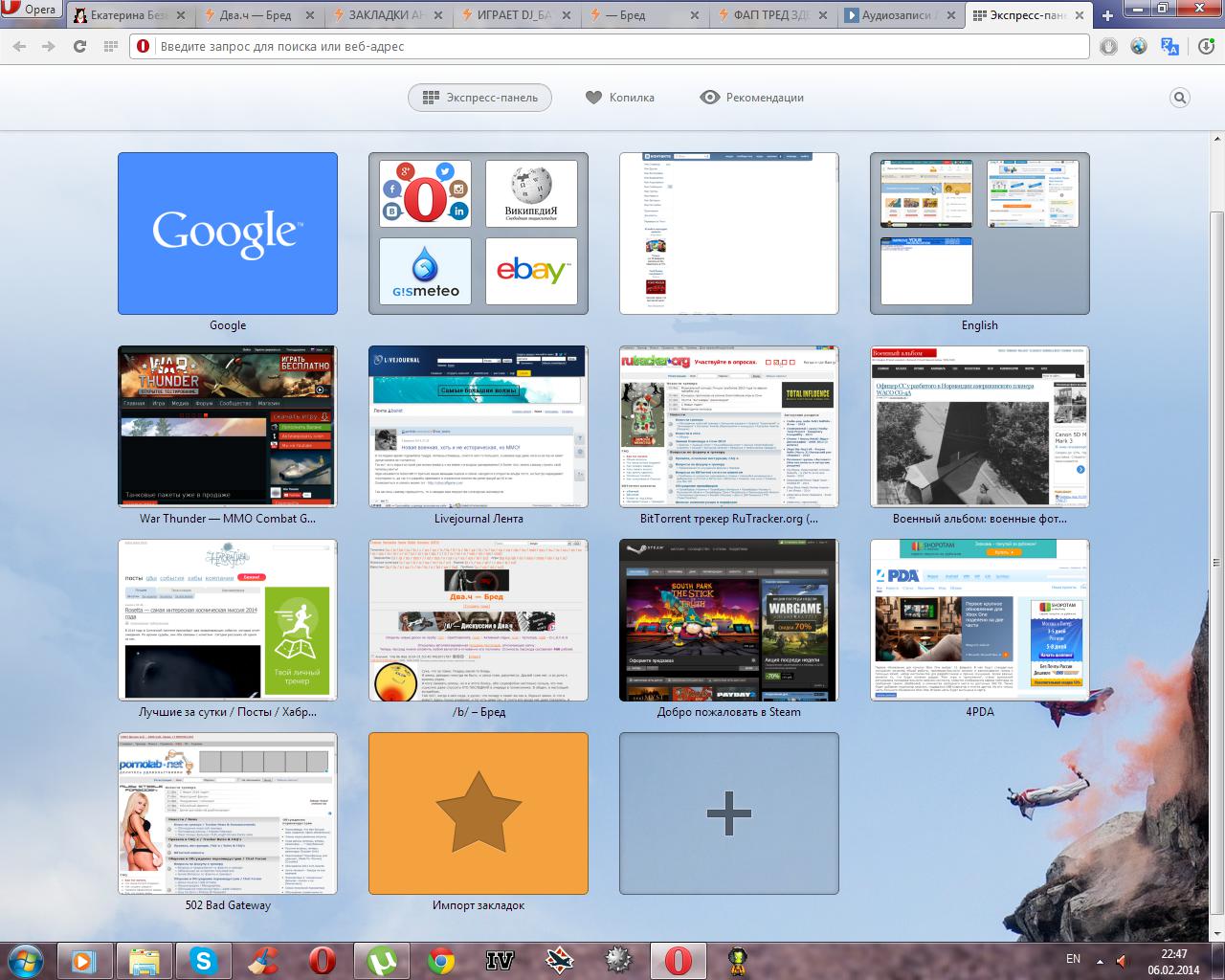Screen dimensions: 1225x980
Task: Switch to the Аудиозаписи tab
Action: pyautogui.click(x=900, y=15)
